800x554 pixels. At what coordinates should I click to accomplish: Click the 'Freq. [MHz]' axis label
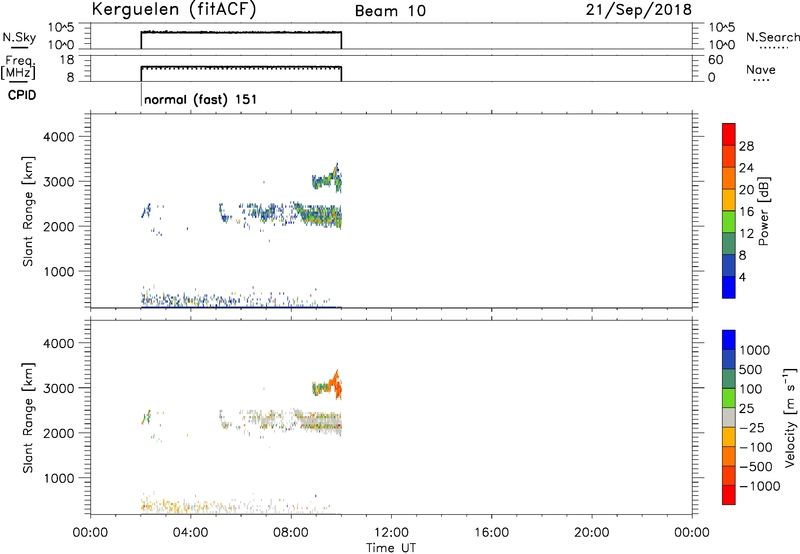tap(18, 68)
